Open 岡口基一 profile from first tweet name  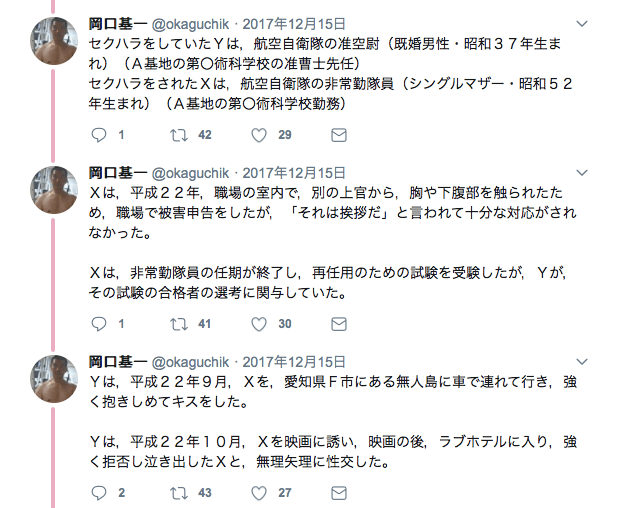click(117, 22)
